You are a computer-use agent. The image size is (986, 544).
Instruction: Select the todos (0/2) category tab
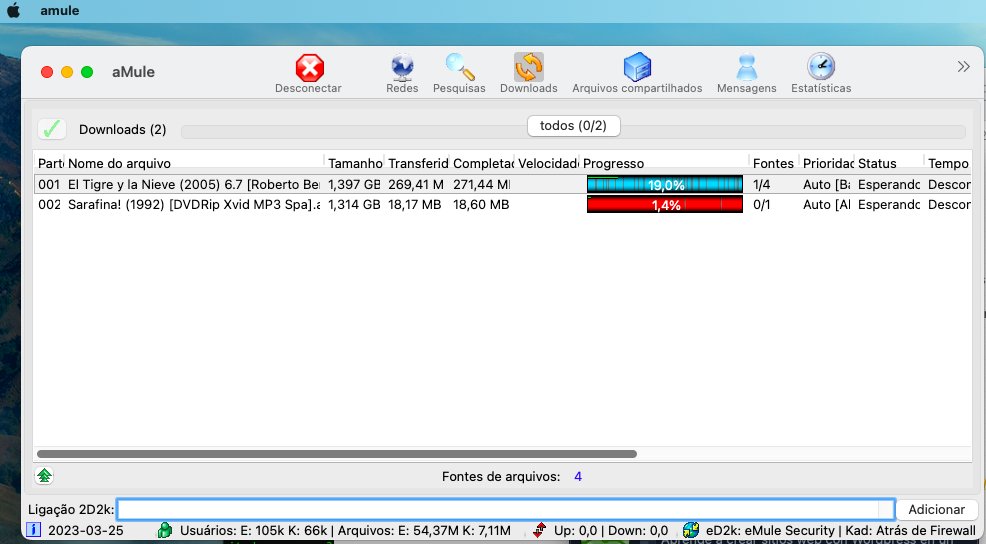[x=573, y=126]
